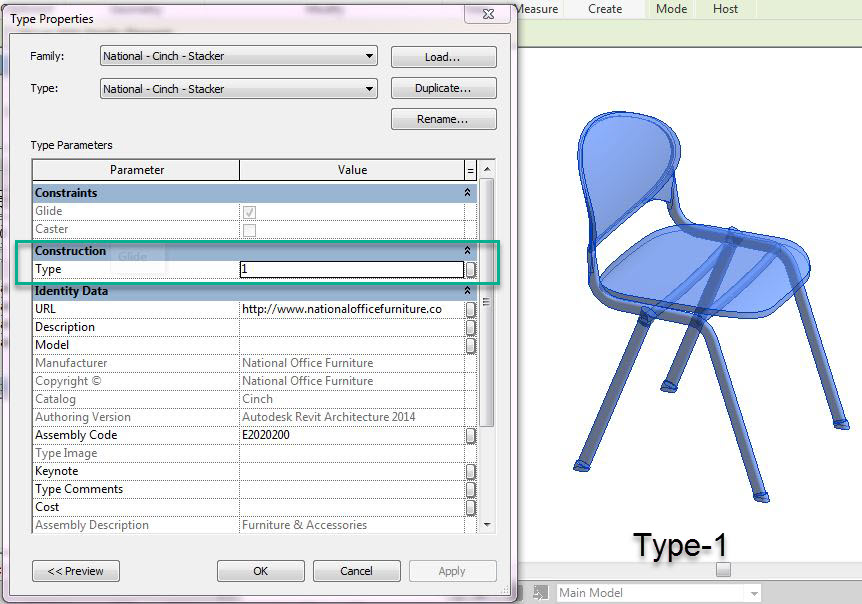
Task: Click the ellipsis next to Description
Action: tap(470, 326)
